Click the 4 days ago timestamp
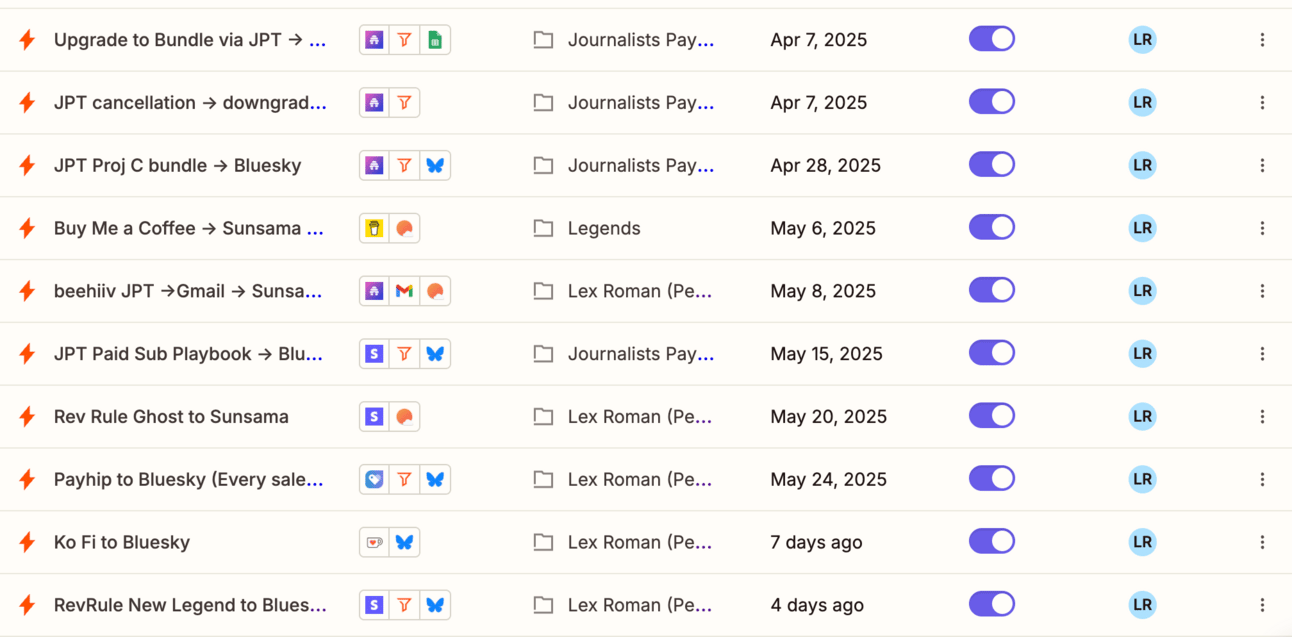This screenshot has width=1292, height=637. (817, 605)
